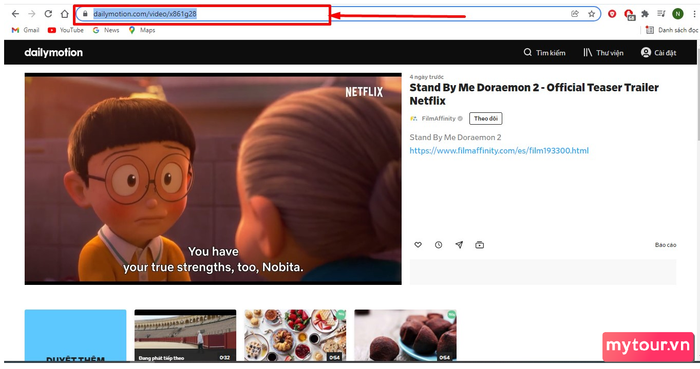Screen dimensions: 700x369
Task: Open the breakfast pastries table thumbnail
Action: click(x=295, y=335)
